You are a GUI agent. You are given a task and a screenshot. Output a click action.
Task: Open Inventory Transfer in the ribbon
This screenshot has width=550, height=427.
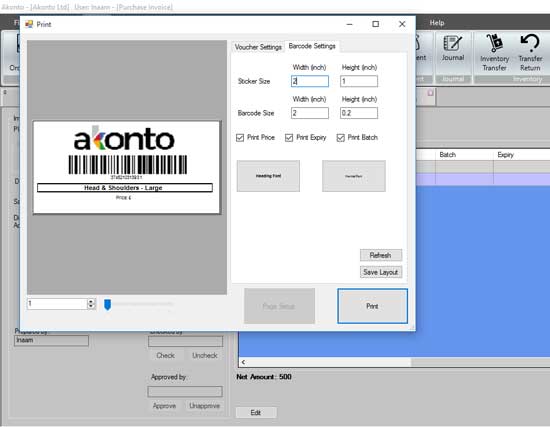(x=494, y=52)
